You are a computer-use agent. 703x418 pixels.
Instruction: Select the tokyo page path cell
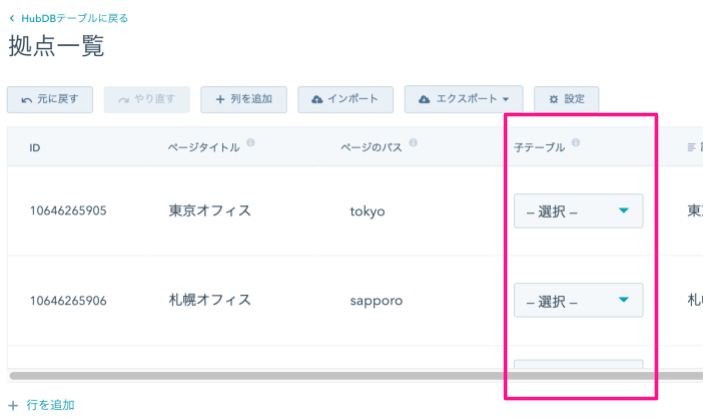pyautogui.click(x=367, y=211)
